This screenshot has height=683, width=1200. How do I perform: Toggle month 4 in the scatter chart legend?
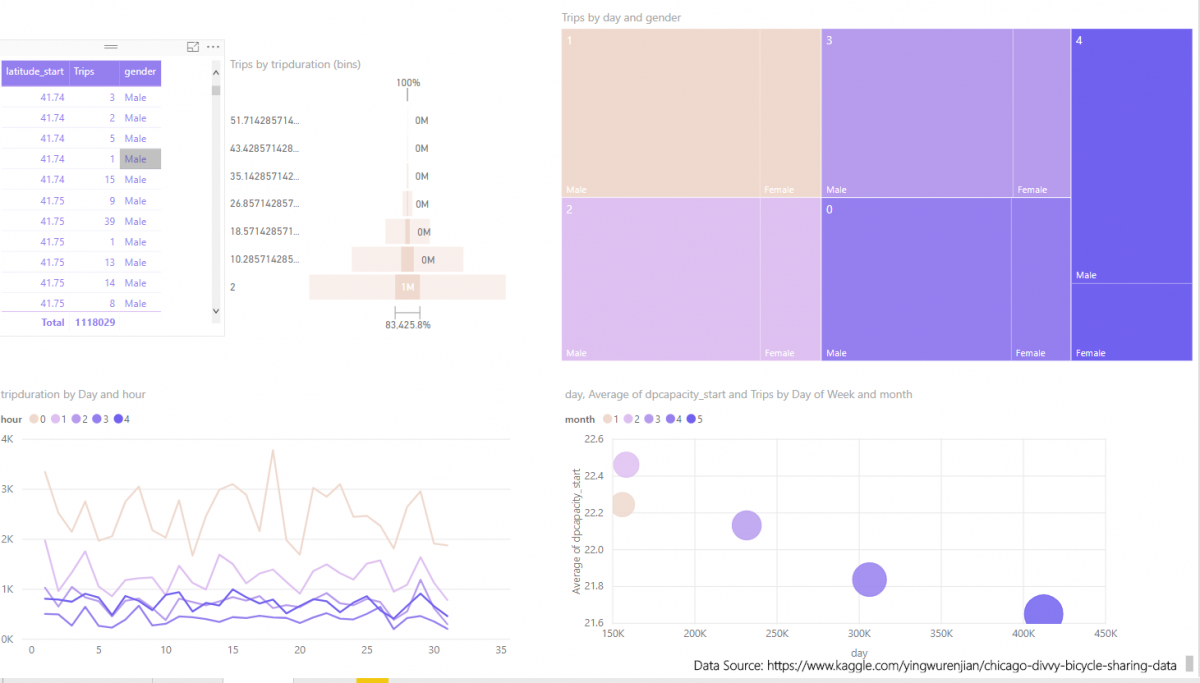pyautogui.click(x=669, y=419)
